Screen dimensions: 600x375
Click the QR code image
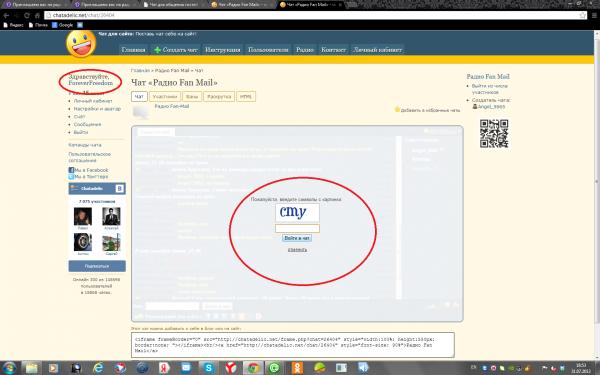pyautogui.click(x=494, y=134)
